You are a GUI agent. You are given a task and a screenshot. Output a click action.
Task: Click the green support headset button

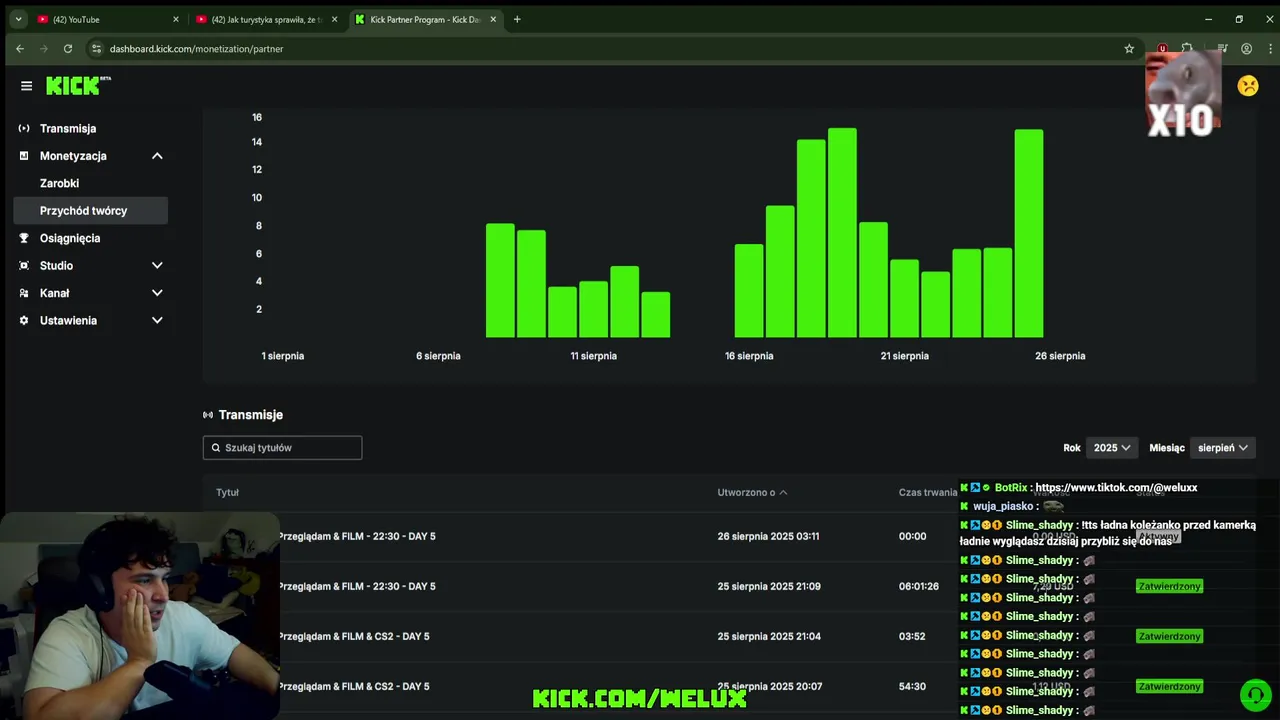(1254, 695)
